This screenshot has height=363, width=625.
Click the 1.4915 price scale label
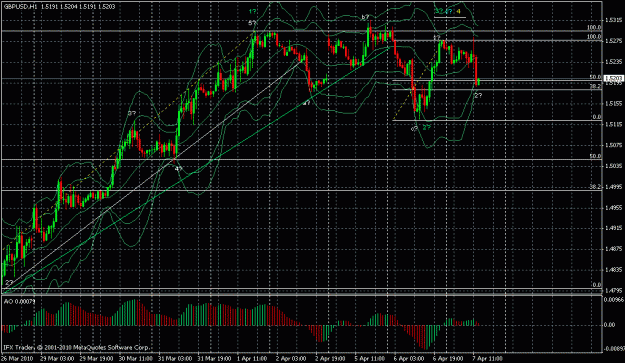click(x=613, y=228)
